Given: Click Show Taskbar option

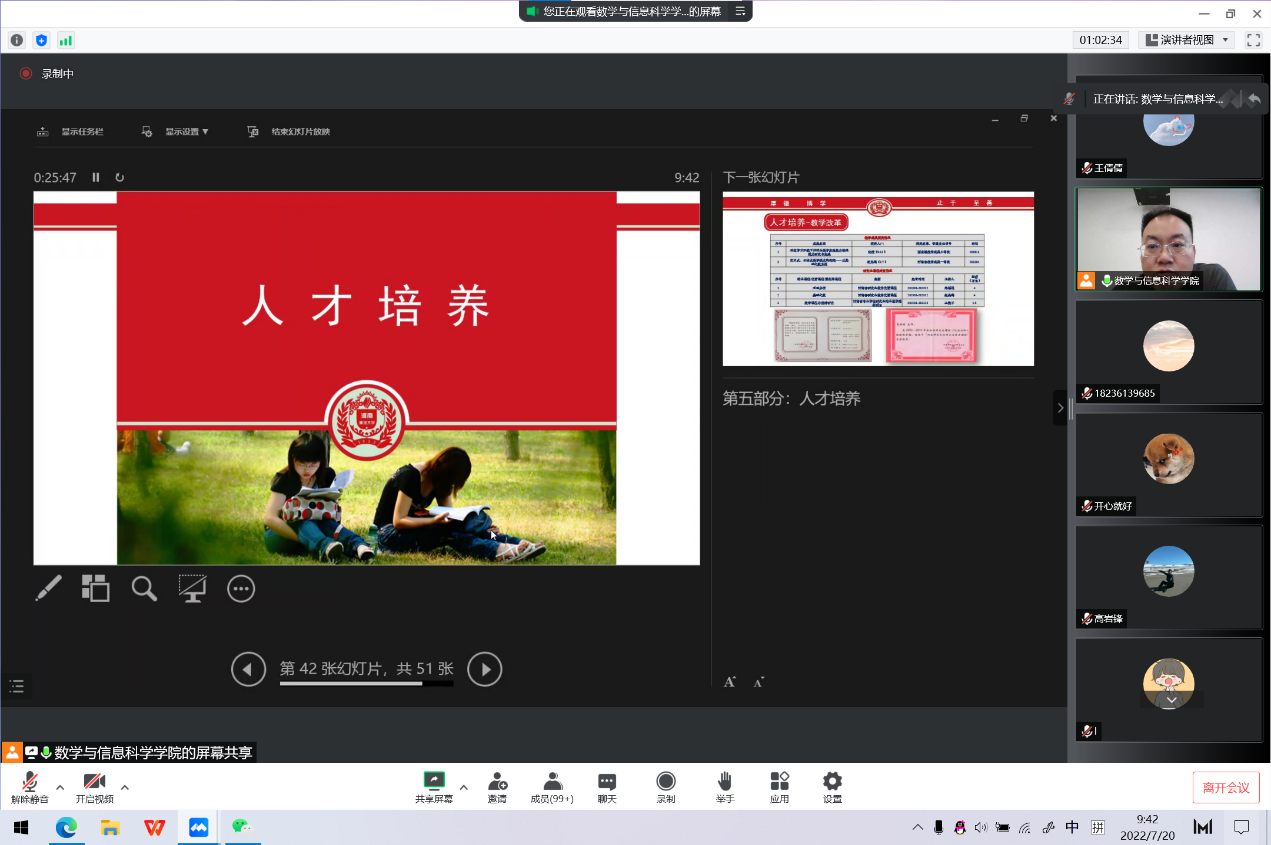Looking at the screenshot, I should pyautogui.click(x=71, y=131).
